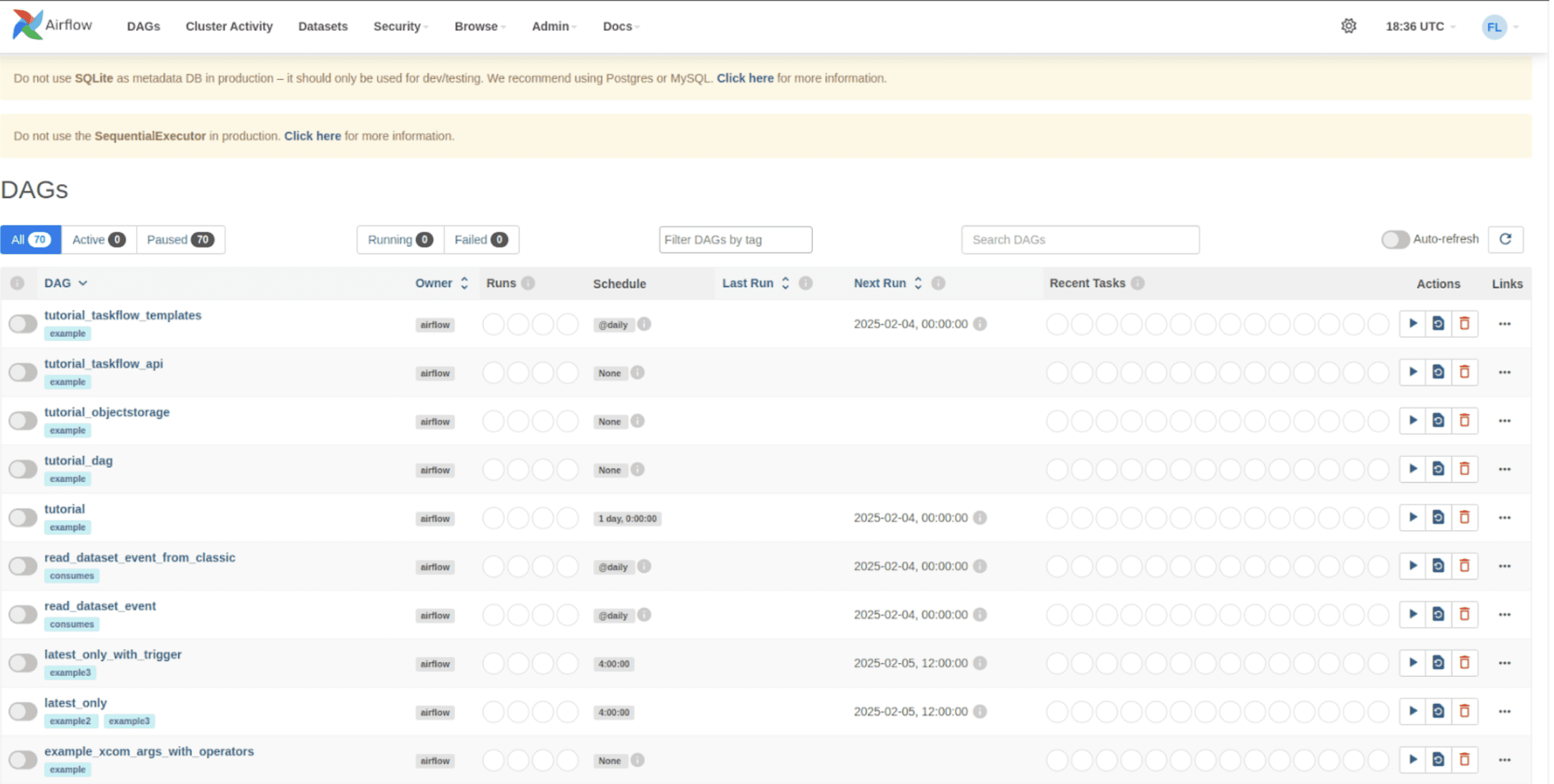Trigger latest_only_with_trigger DAG play icon

(1412, 663)
